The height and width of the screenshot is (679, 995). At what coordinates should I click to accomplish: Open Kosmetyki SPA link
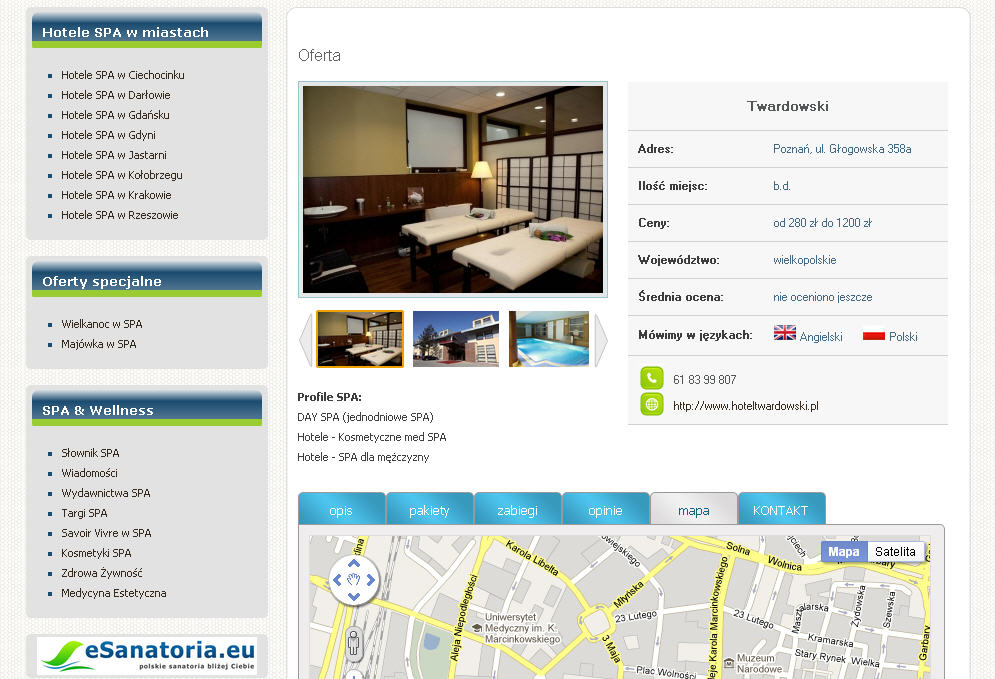pyautogui.click(x=96, y=553)
